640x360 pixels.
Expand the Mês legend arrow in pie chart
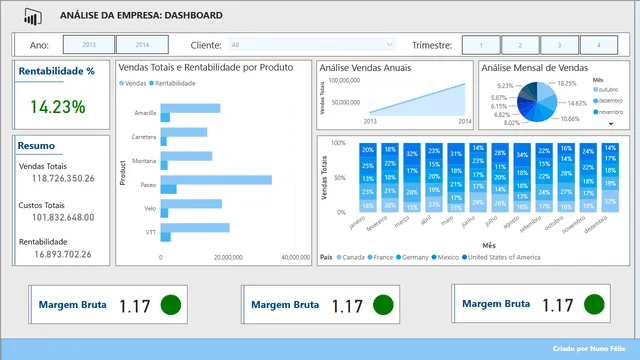611,124
